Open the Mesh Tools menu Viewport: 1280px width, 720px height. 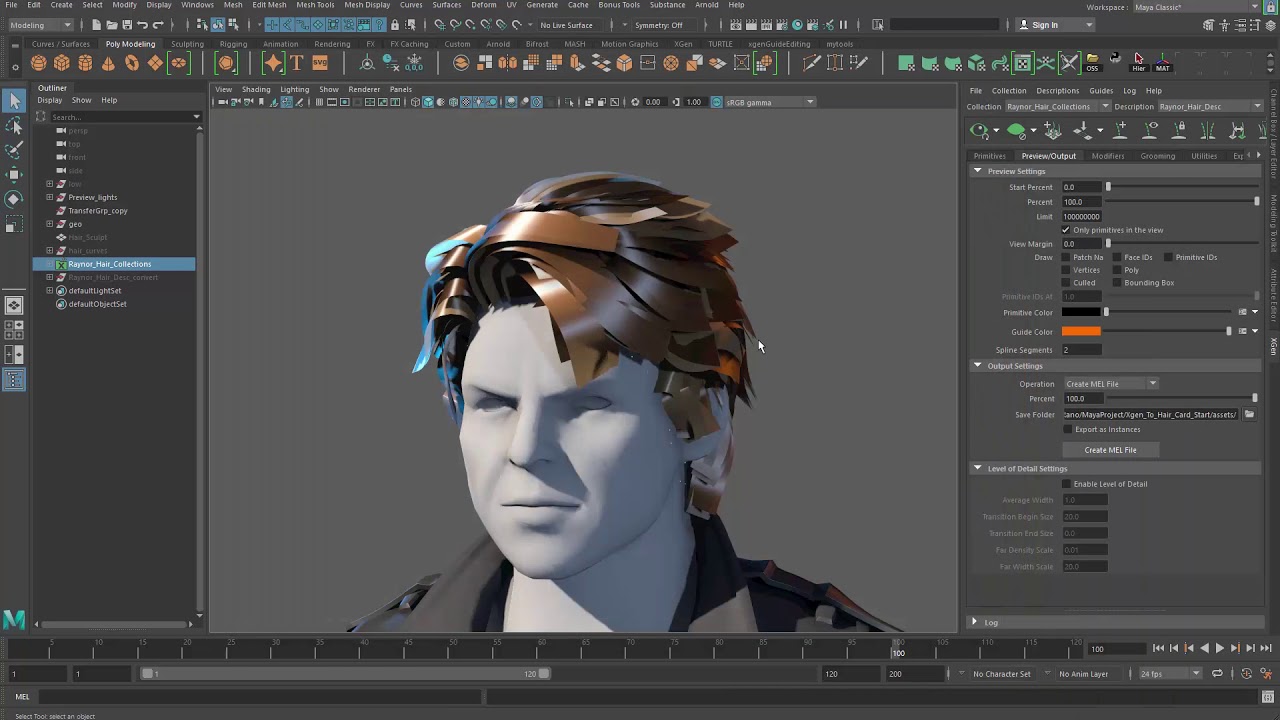pyautogui.click(x=315, y=5)
